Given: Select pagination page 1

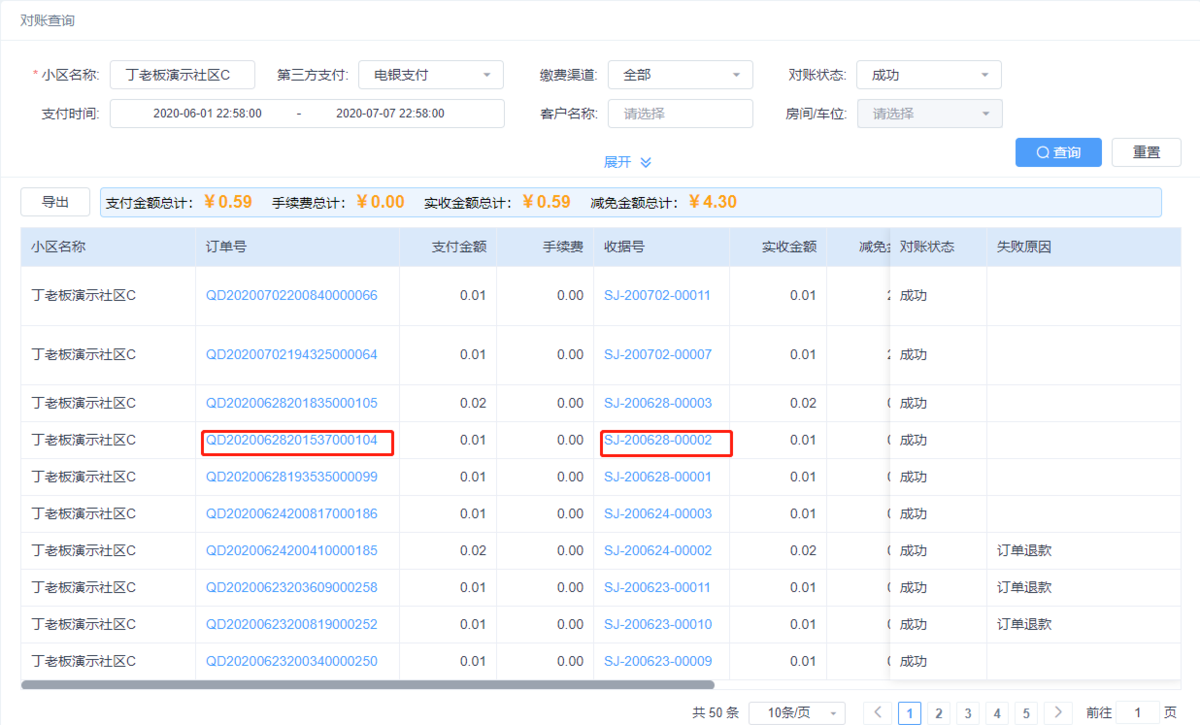Looking at the screenshot, I should coord(910,713).
